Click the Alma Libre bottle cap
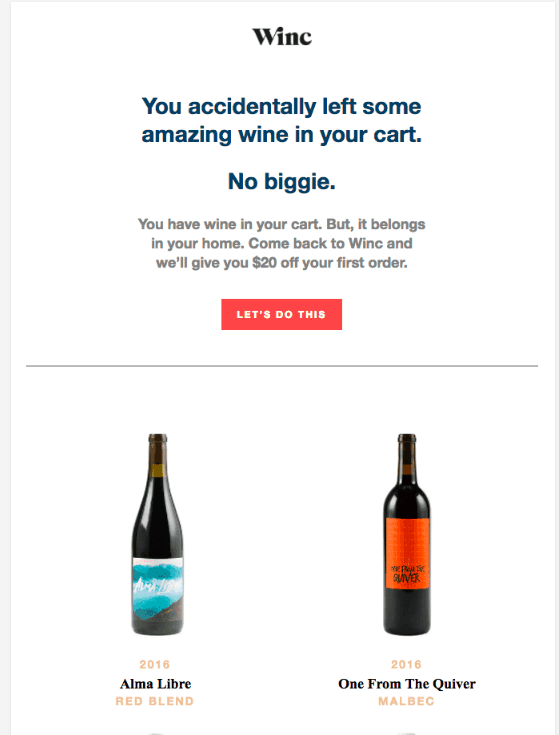 [158, 439]
